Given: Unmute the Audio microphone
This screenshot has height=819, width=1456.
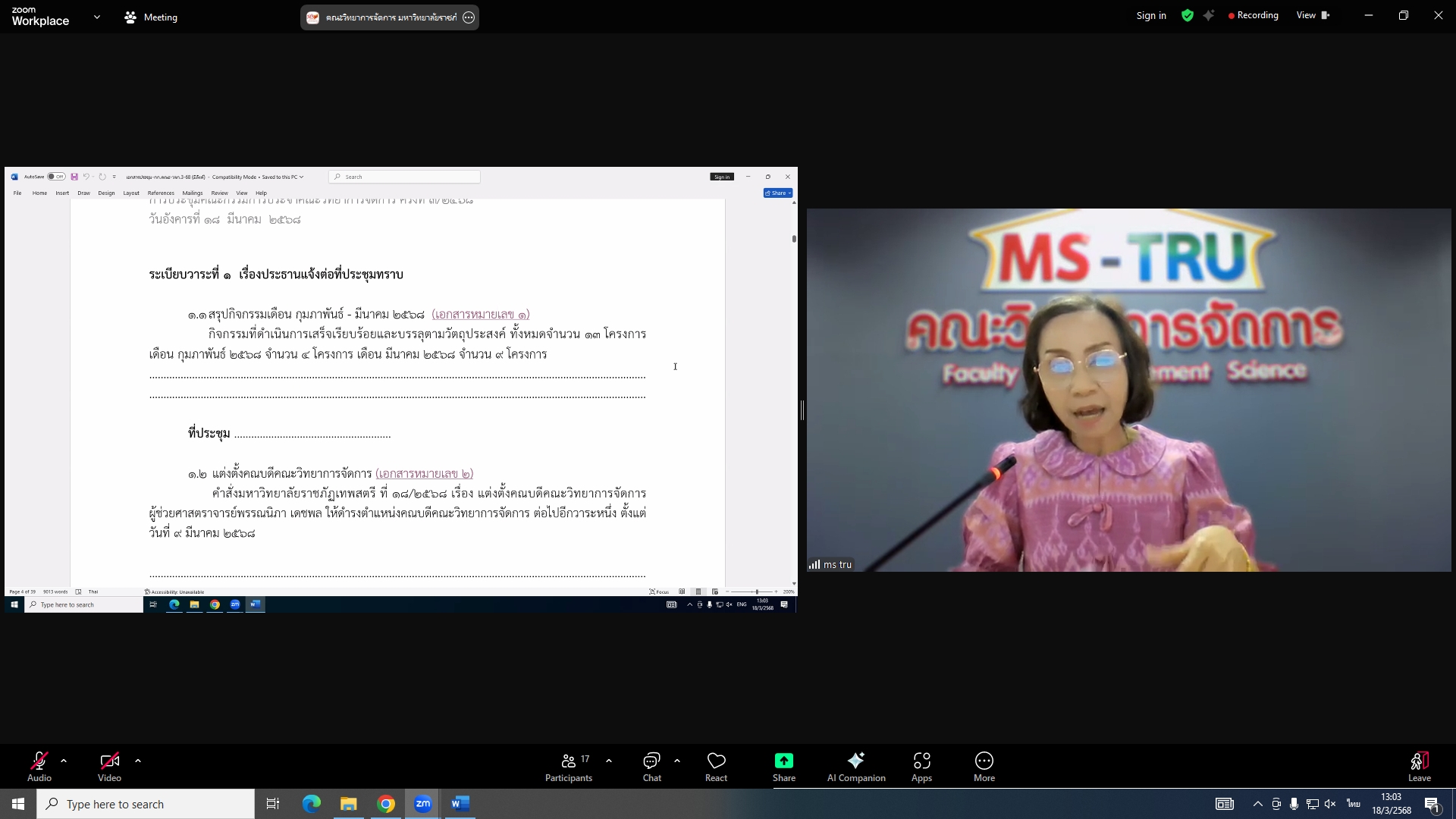Looking at the screenshot, I should (39, 761).
